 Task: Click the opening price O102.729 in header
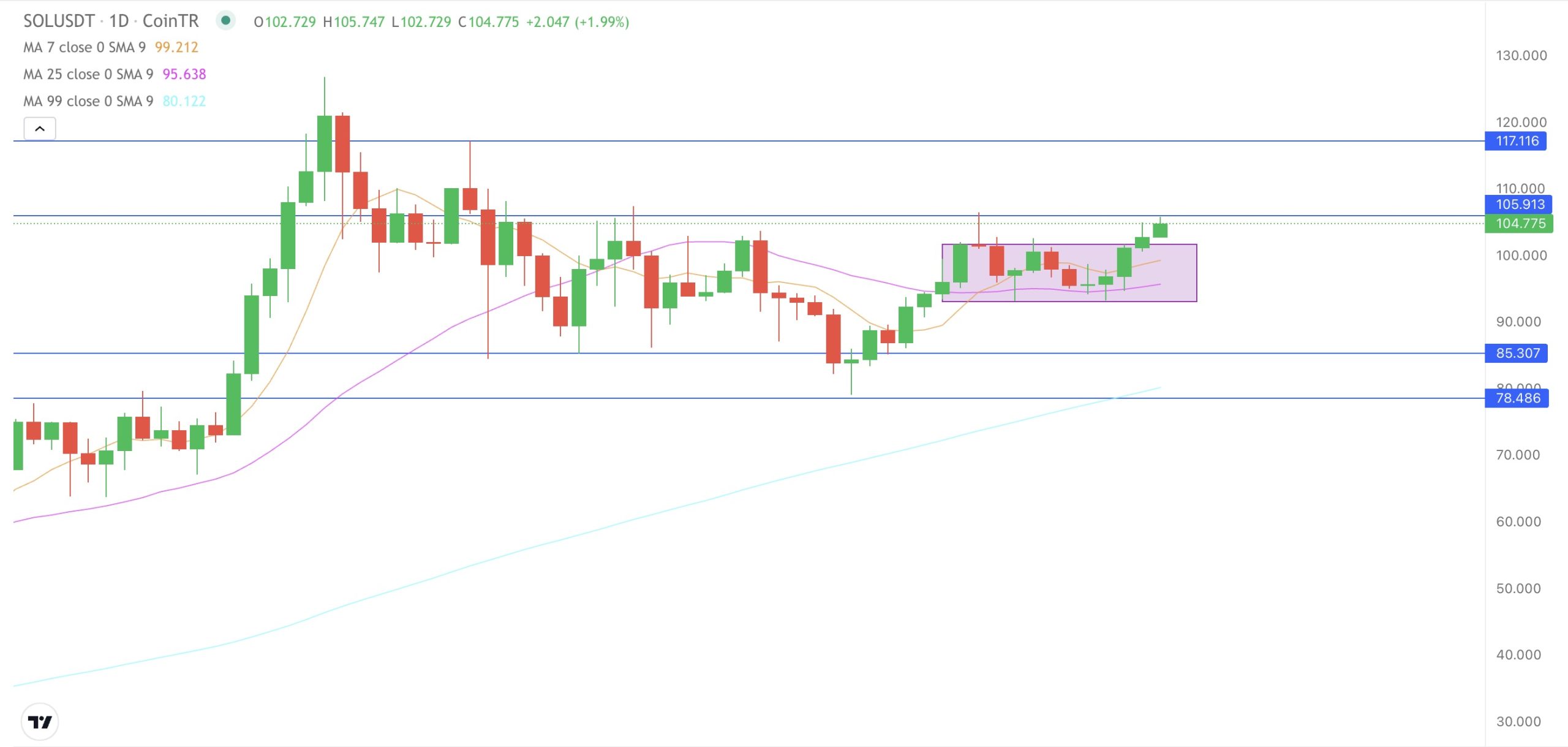point(285,22)
